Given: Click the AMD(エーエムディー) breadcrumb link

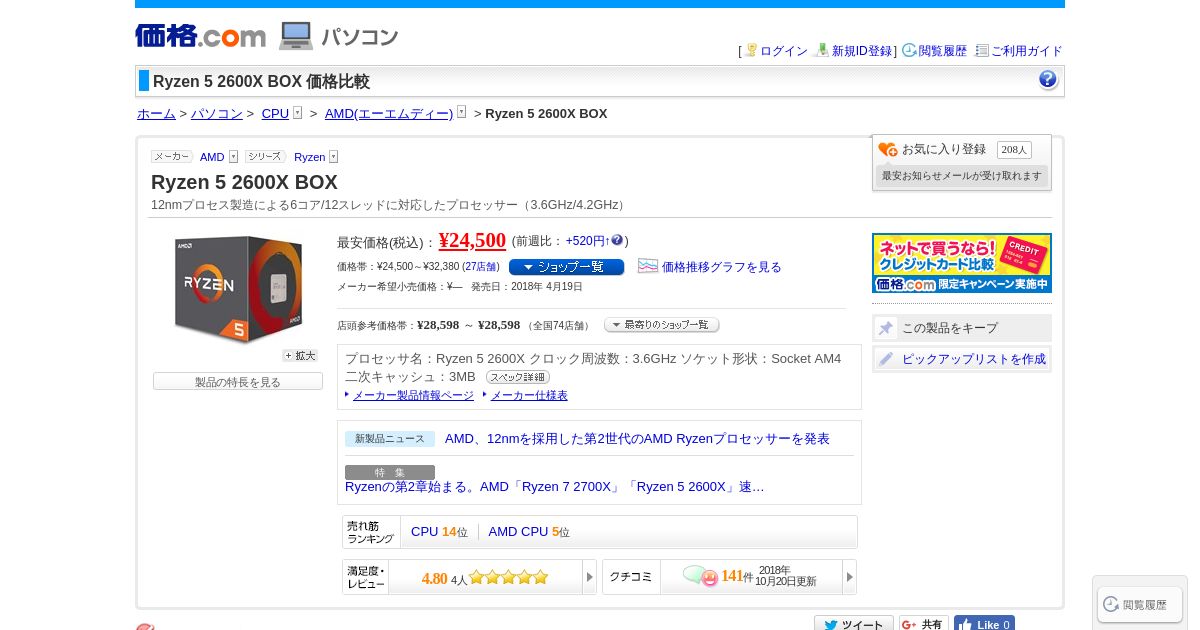Looking at the screenshot, I should [x=389, y=113].
